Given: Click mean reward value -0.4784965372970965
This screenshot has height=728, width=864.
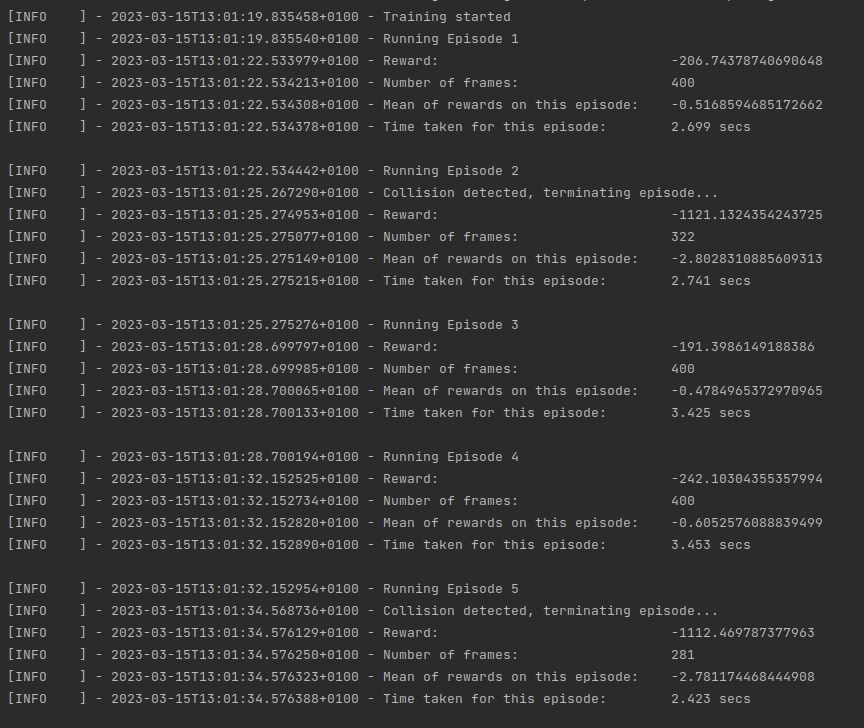Looking at the screenshot, I should (747, 391).
